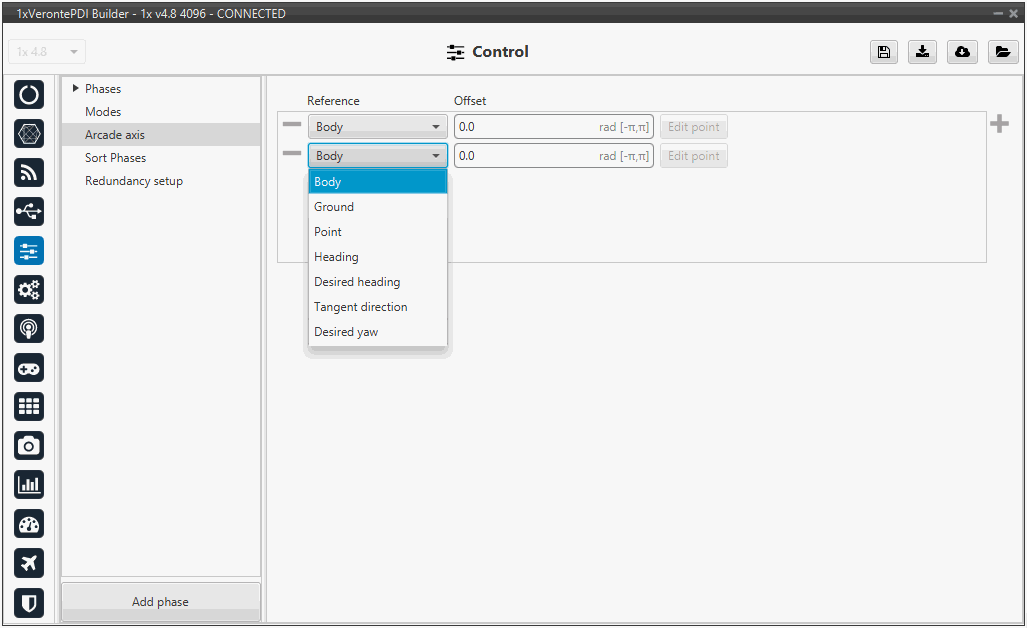This screenshot has width=1027, height=628.
Task: Pick Tangent direction from list
Action: tap(361, 307)
